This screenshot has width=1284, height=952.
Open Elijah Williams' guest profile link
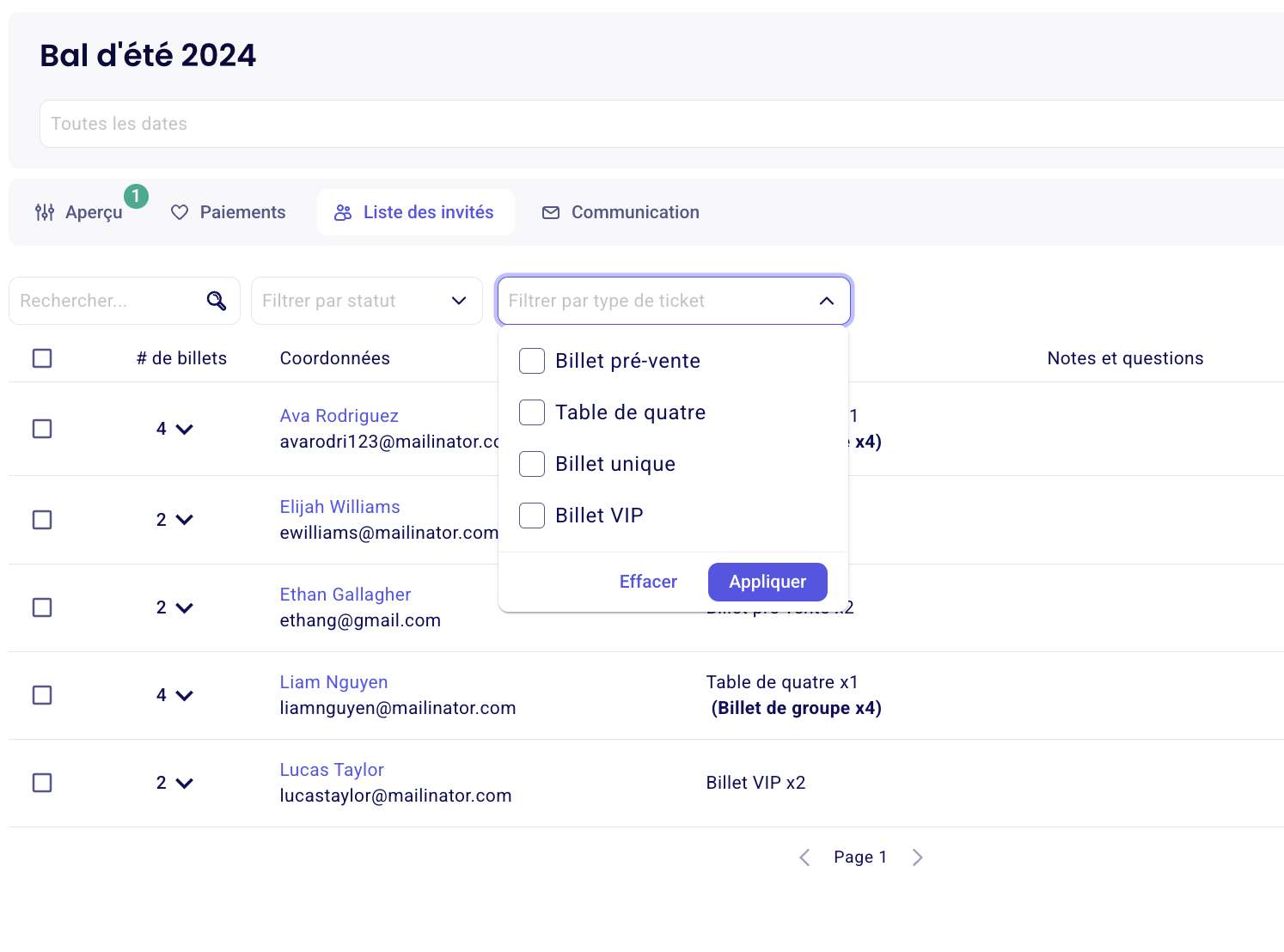point(339,507)
